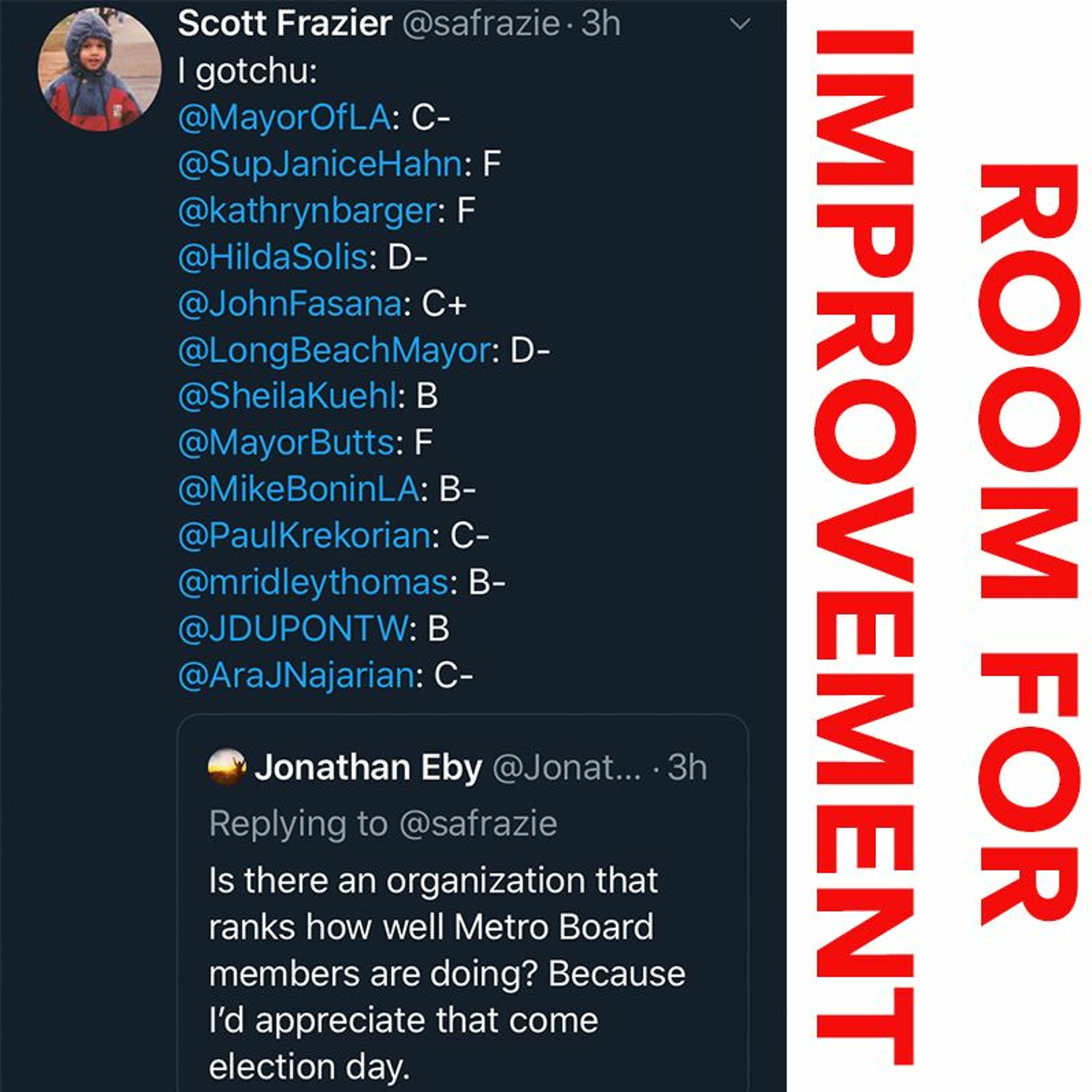Open Scott Frazier's profile avatar
Viewport: 1092px width, 1092px height.
click(x=99, y=70)
